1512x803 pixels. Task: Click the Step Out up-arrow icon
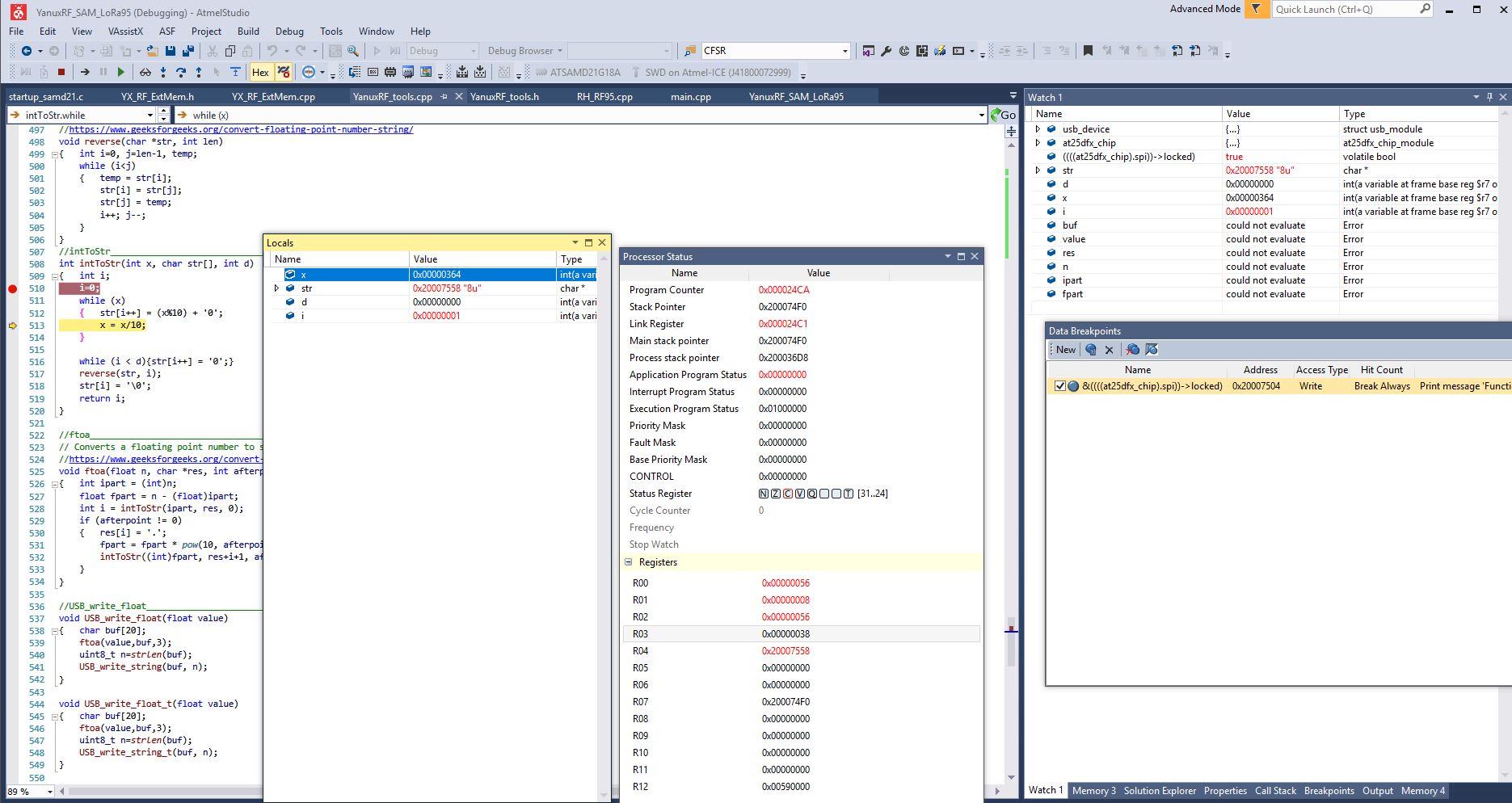[x=199, y=72]
